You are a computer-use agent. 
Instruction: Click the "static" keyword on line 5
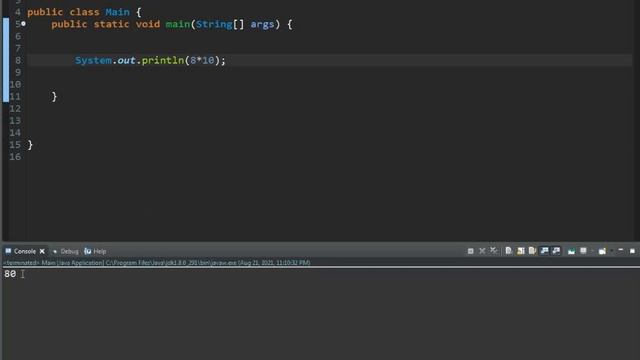tap(111, 24)
